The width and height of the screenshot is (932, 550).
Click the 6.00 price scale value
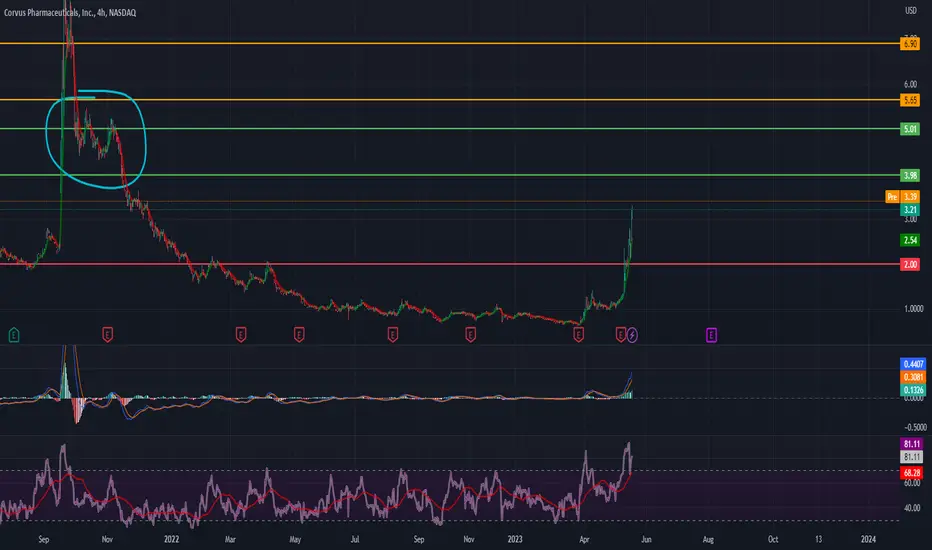(x=910, y=84)
